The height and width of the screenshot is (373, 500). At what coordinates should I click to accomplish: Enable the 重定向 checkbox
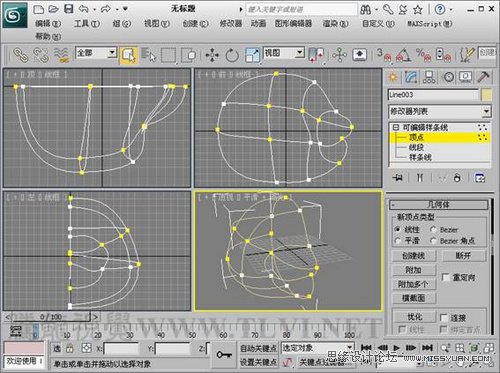point(445,277)
